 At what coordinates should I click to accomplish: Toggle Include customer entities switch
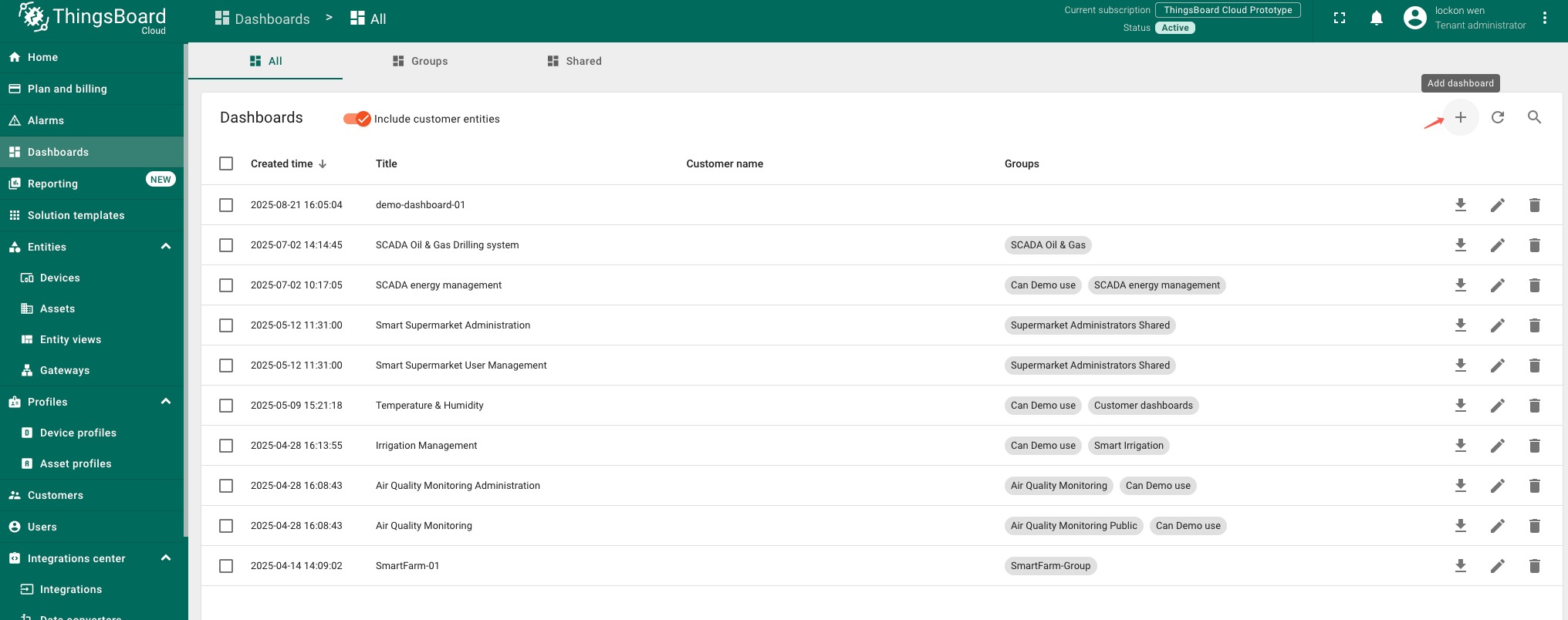click(x=357, y=119)
